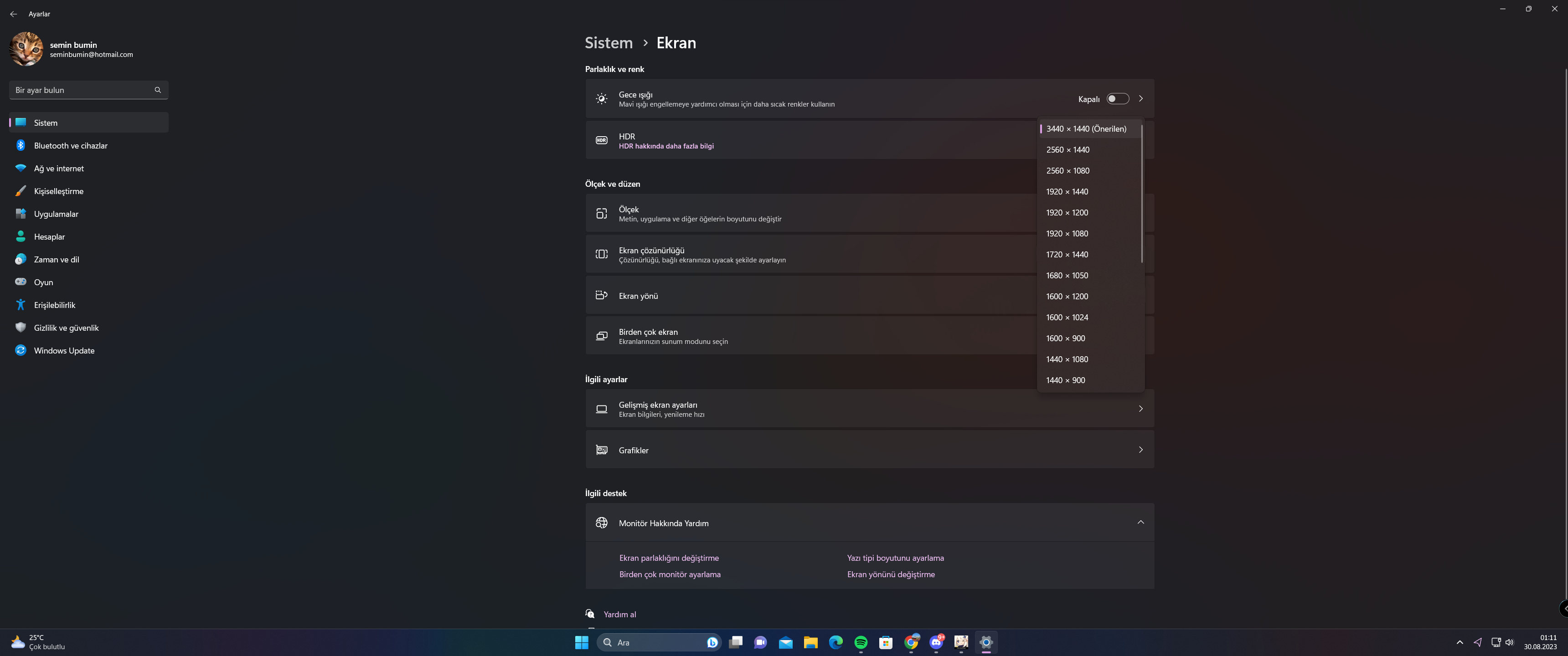Open Erişilebilirlik settings page
Screen dimensions: 1568x656
(54, 305)
